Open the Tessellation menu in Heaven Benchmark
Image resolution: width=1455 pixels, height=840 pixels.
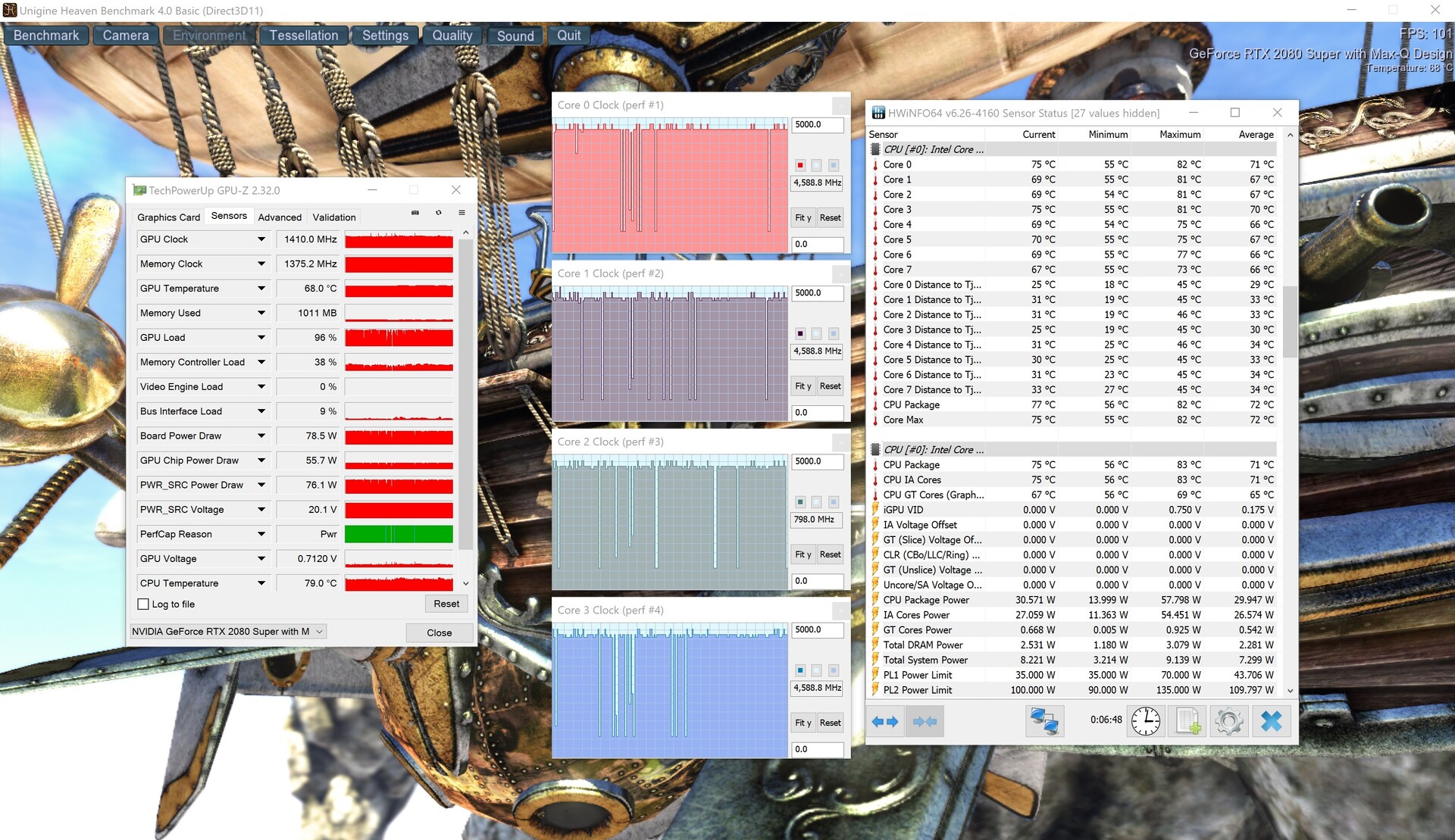(303, 36)
